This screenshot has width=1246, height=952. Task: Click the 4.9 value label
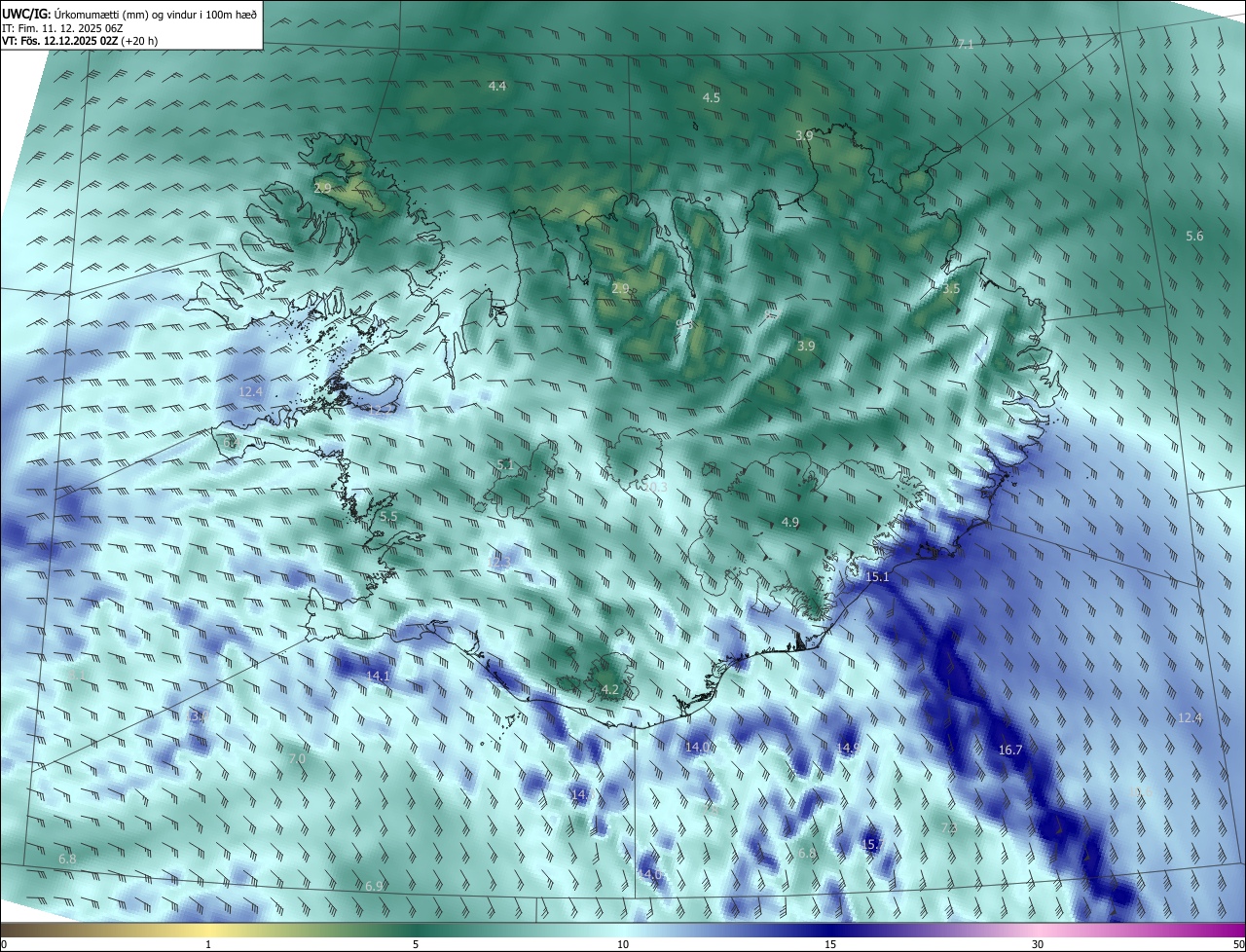pyautogui.click(x=790, y=523)
